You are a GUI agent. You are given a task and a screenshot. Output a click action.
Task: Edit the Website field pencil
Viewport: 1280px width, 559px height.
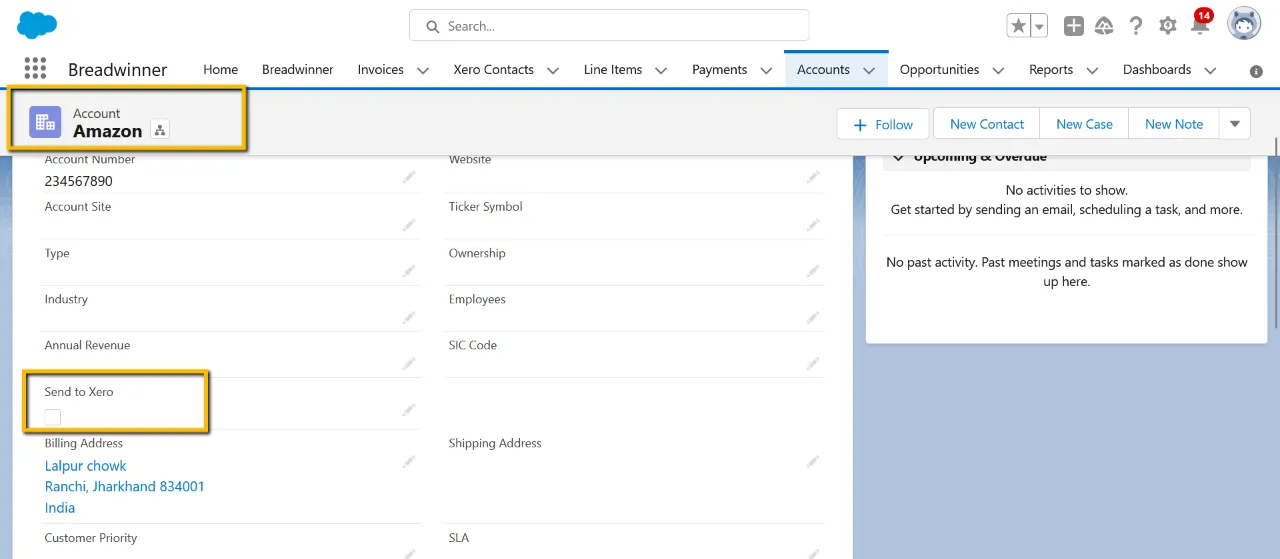(x=813, y=177)
